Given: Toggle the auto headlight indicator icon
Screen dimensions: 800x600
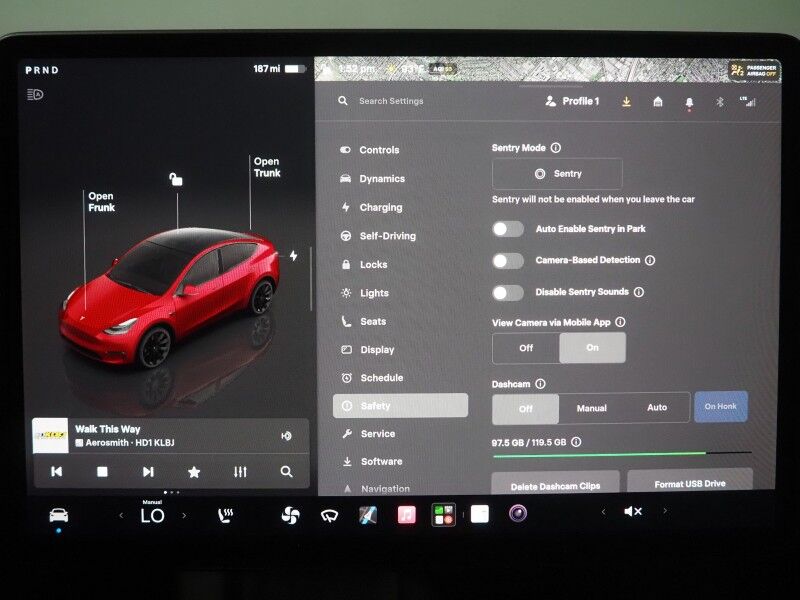Looking at the screenshot, I should pyautogui.click(x=35, y=94).
